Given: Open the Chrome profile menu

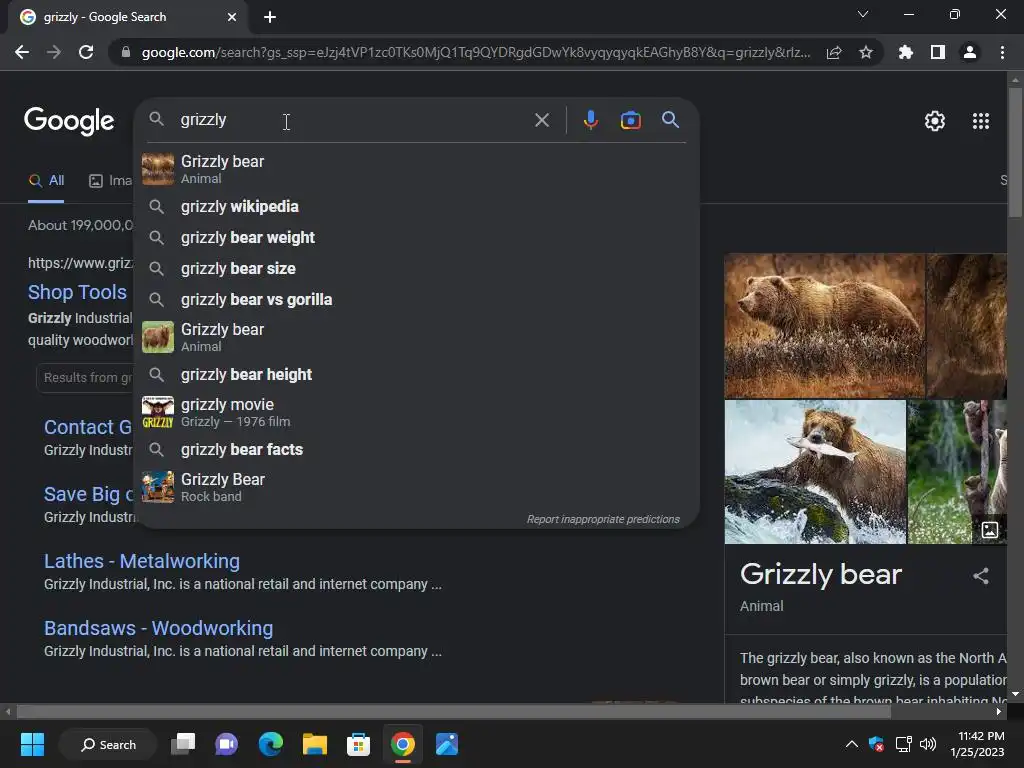Looking at the screenshot, I should click(969, 52).
